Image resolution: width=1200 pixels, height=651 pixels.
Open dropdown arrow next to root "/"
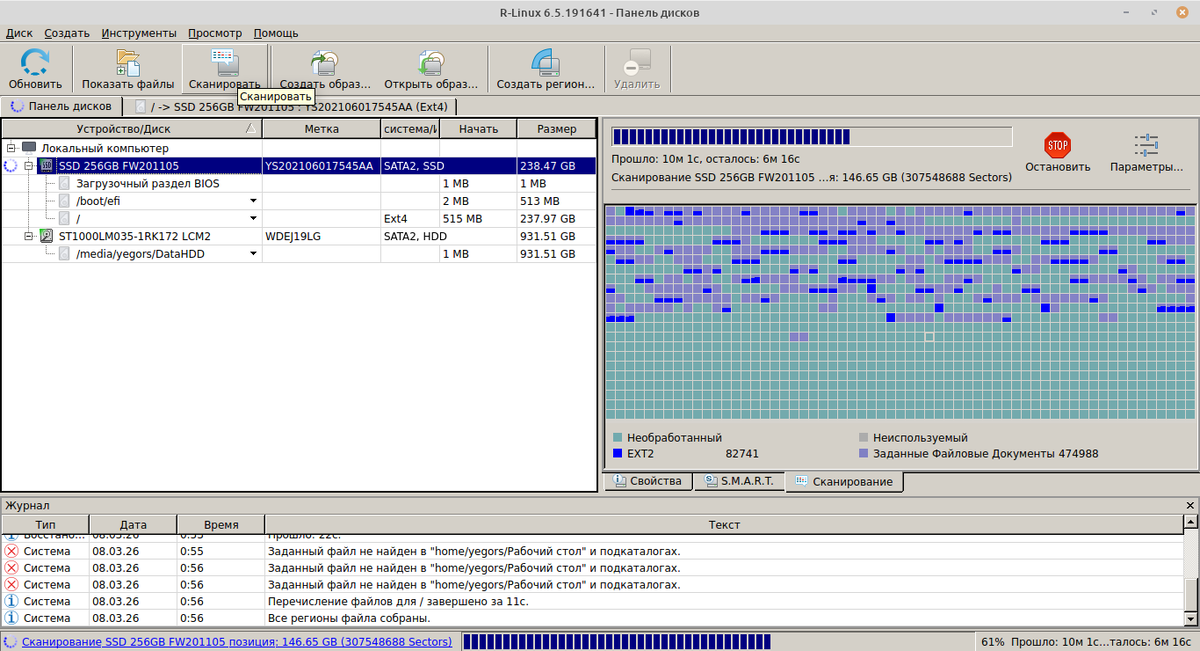253,219
